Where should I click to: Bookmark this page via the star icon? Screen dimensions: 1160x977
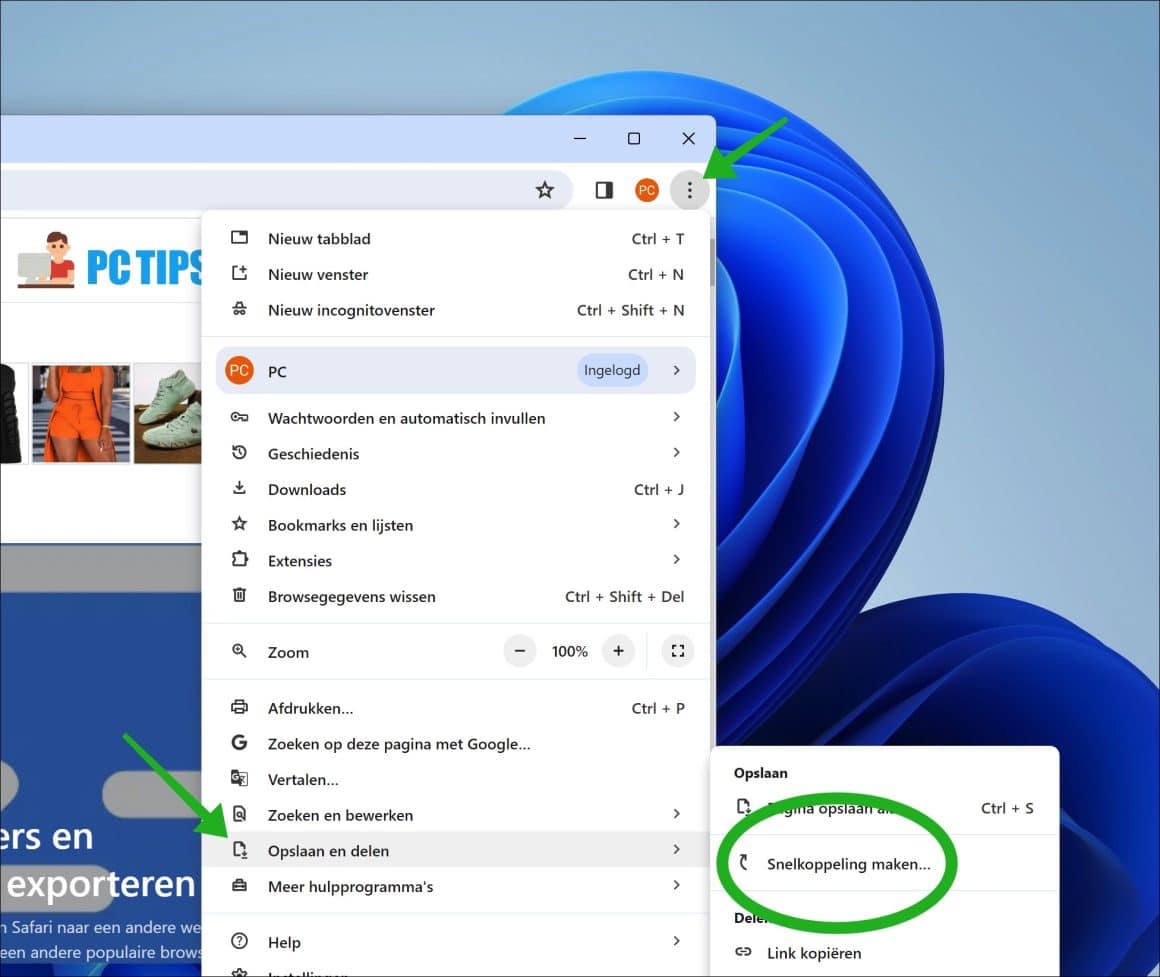[x=545, y=189]
